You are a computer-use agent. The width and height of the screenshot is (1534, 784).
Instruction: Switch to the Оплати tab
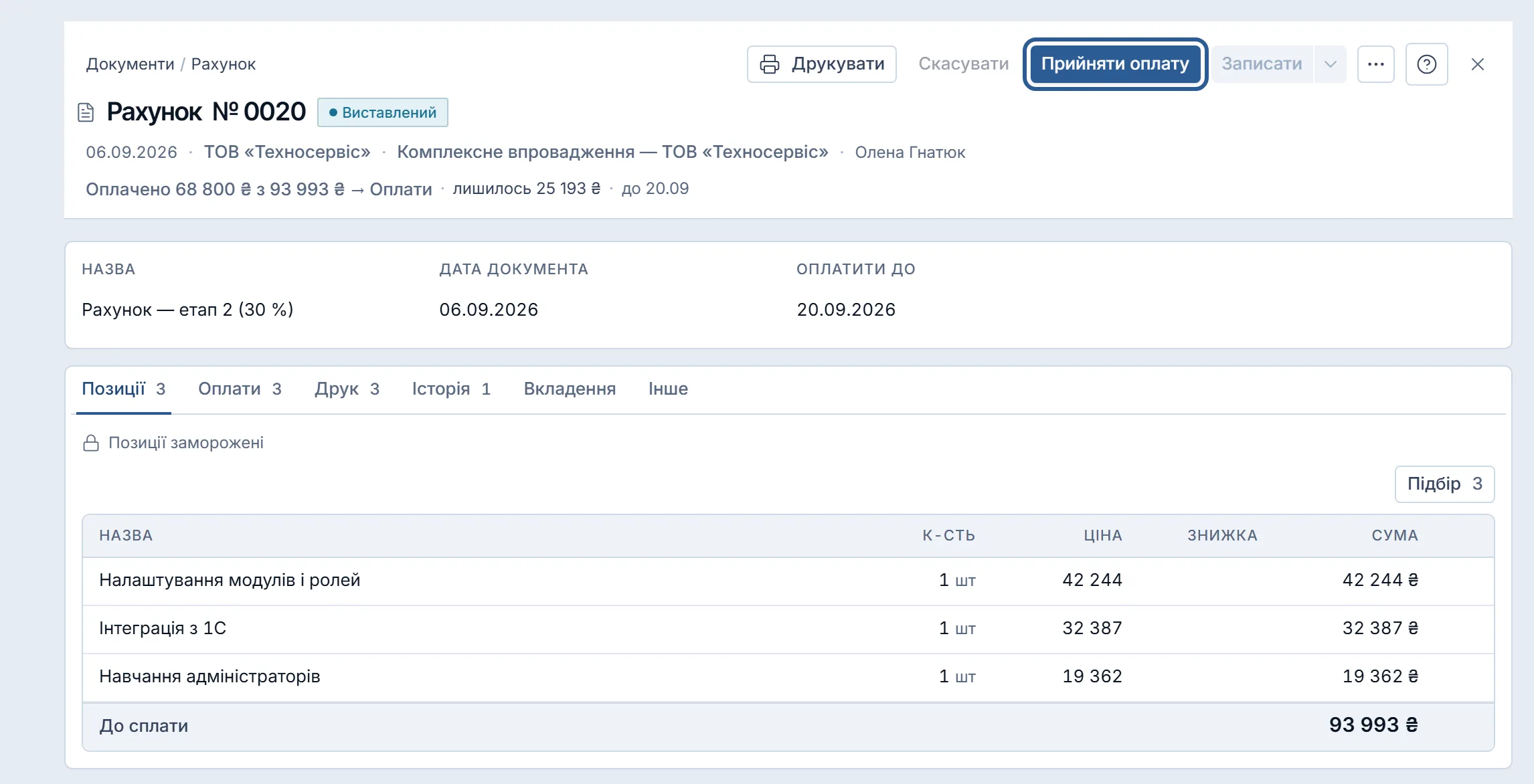[240, 389]
